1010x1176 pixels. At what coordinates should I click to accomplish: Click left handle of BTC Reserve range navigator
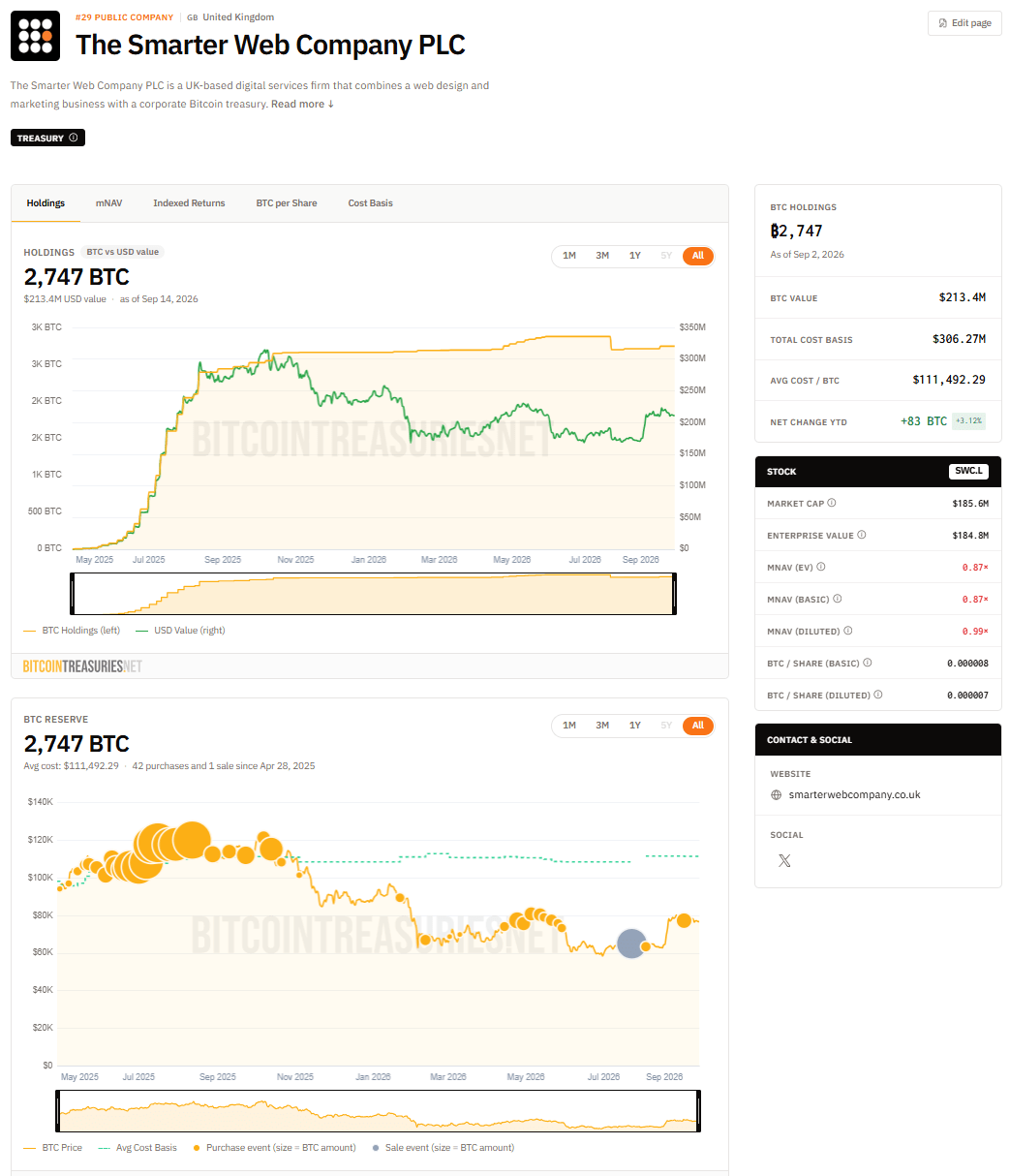(x=59, y=1110)
